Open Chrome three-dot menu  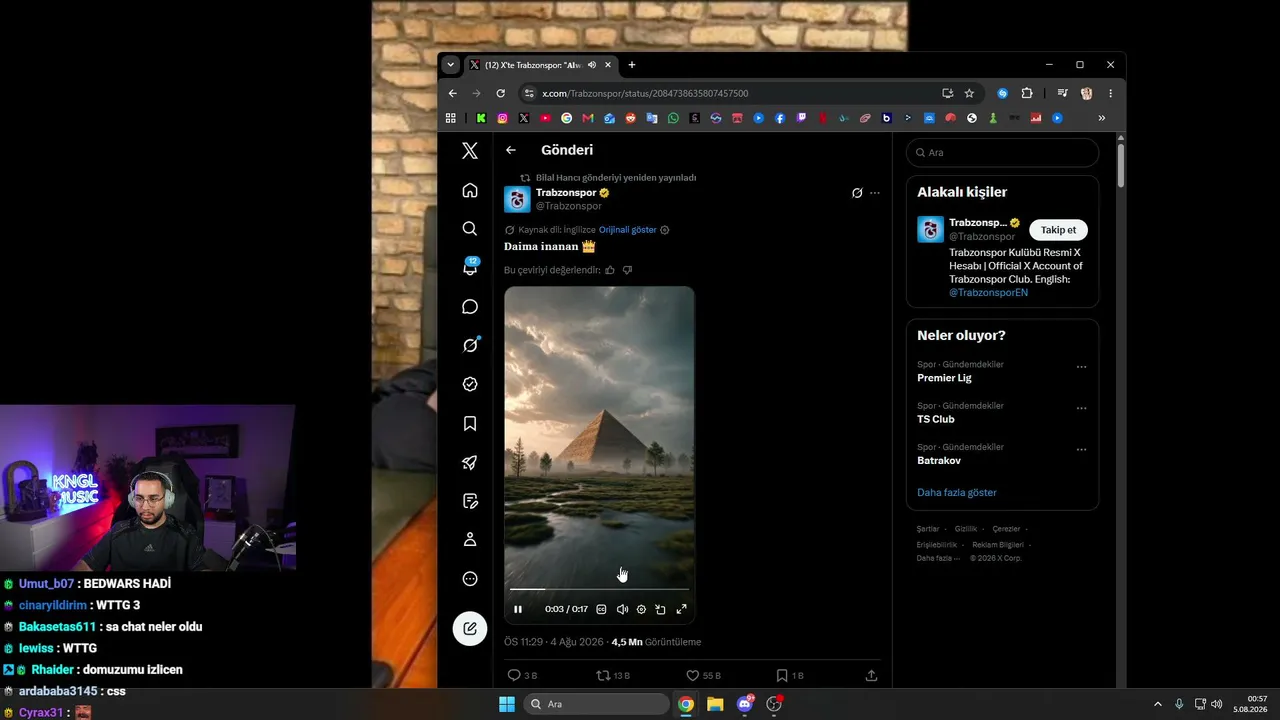tap(1110, 93)
